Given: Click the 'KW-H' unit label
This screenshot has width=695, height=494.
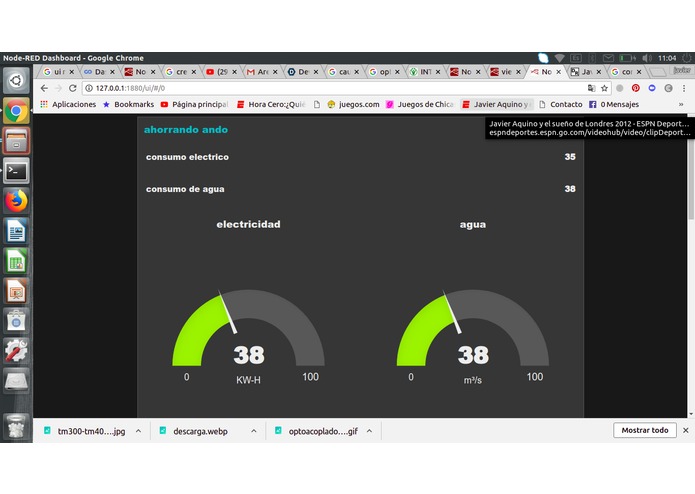Looking at the screenshot, I should point(248,380).
